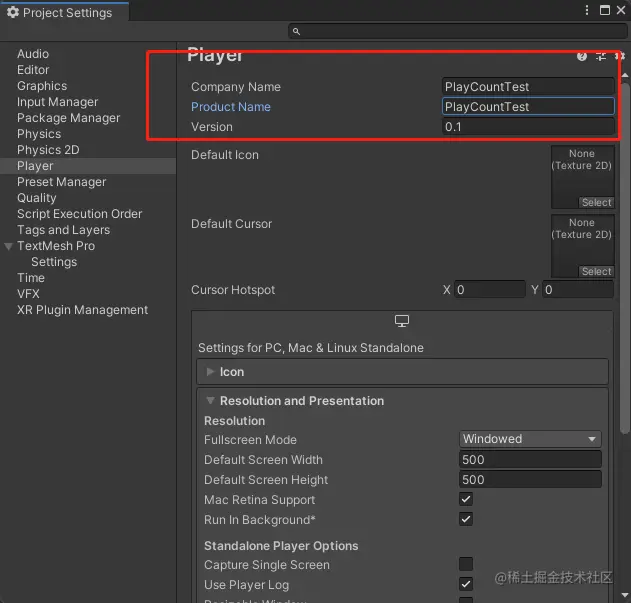Open Preset Manager settings
This screenshot has height=603, width=631.
click(x=62, y=182)
